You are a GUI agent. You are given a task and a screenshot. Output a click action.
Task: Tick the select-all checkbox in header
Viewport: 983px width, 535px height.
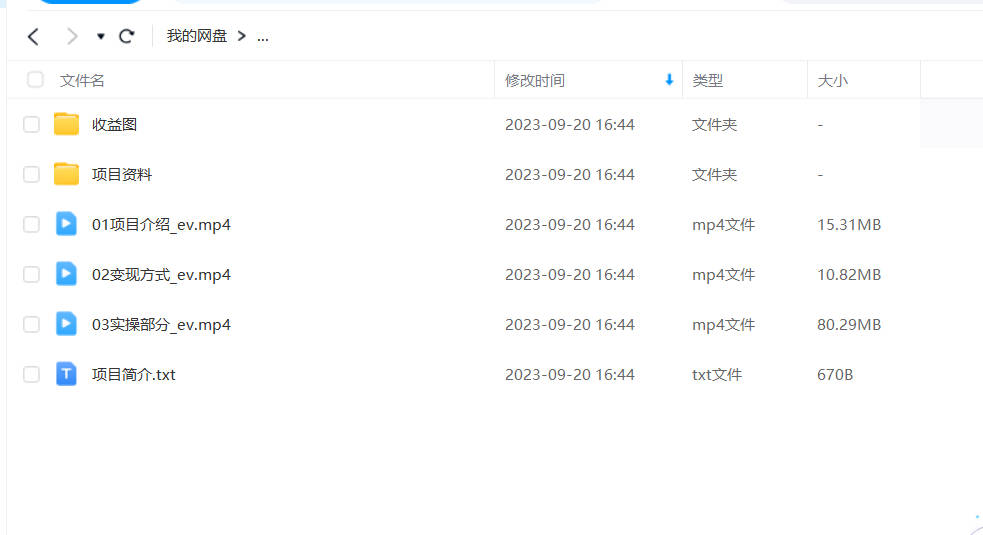click(x=35, y=80)
